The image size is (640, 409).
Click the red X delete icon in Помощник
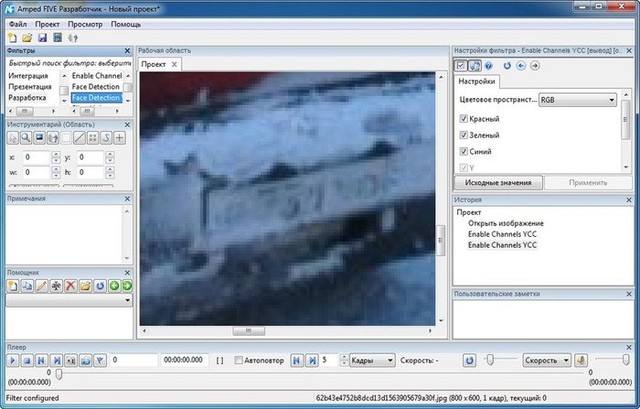71,286
